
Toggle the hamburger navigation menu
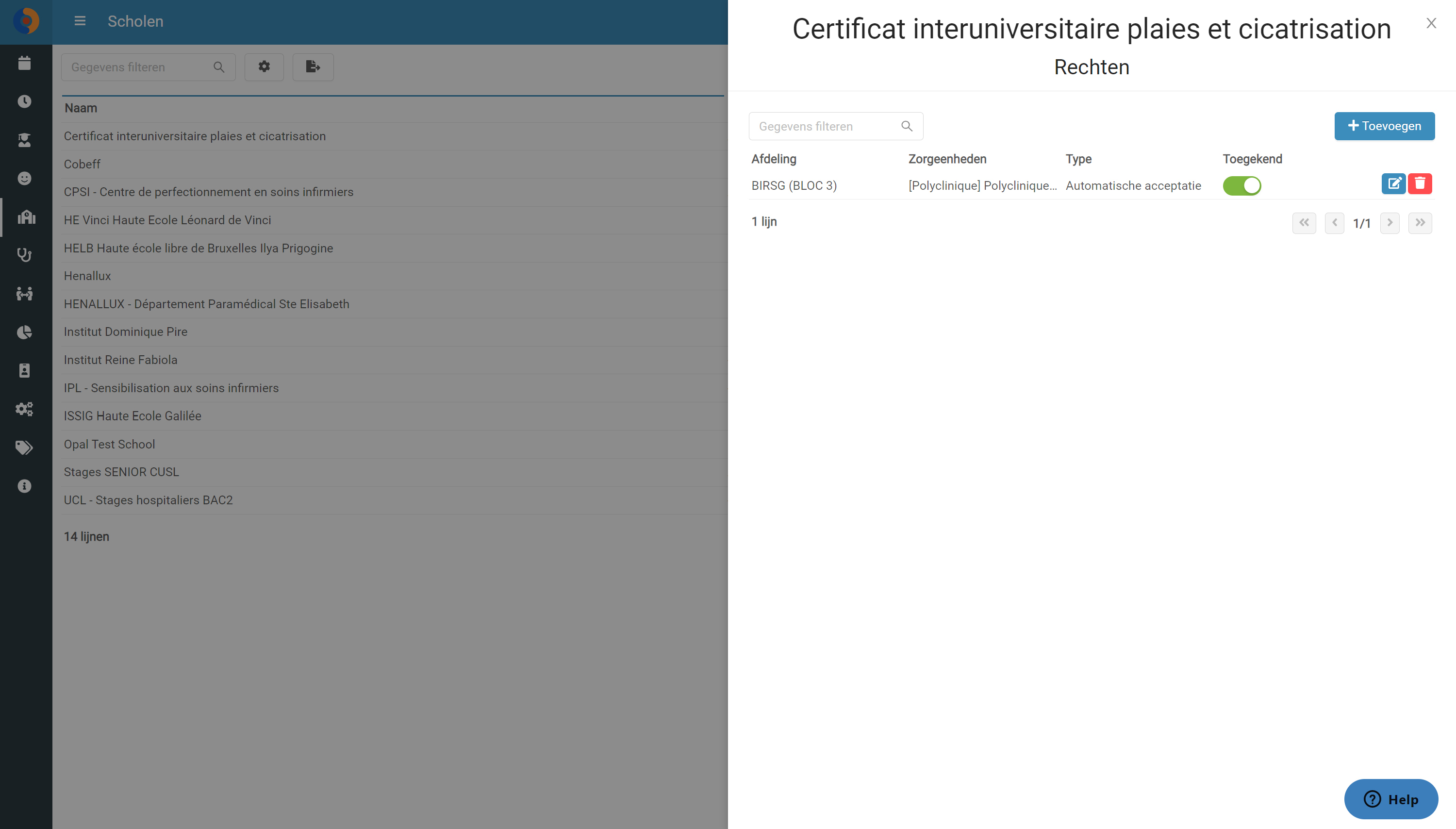(x=80, y=21)
